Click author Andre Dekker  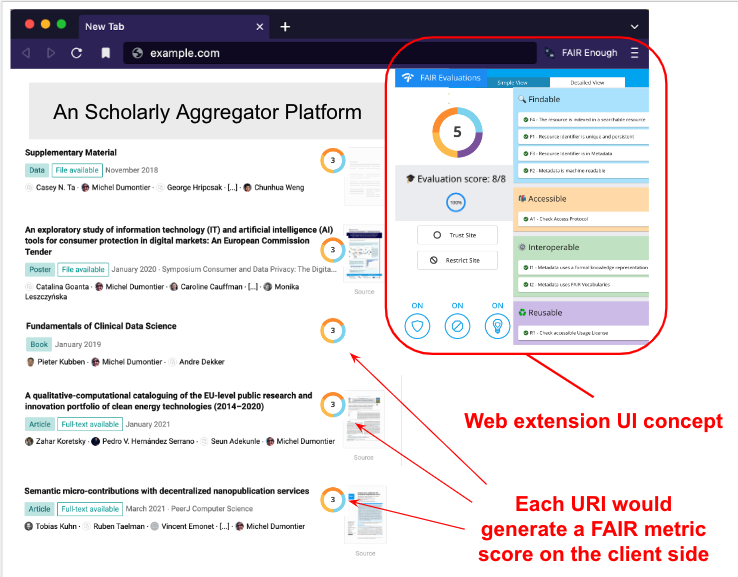point(201,362)
